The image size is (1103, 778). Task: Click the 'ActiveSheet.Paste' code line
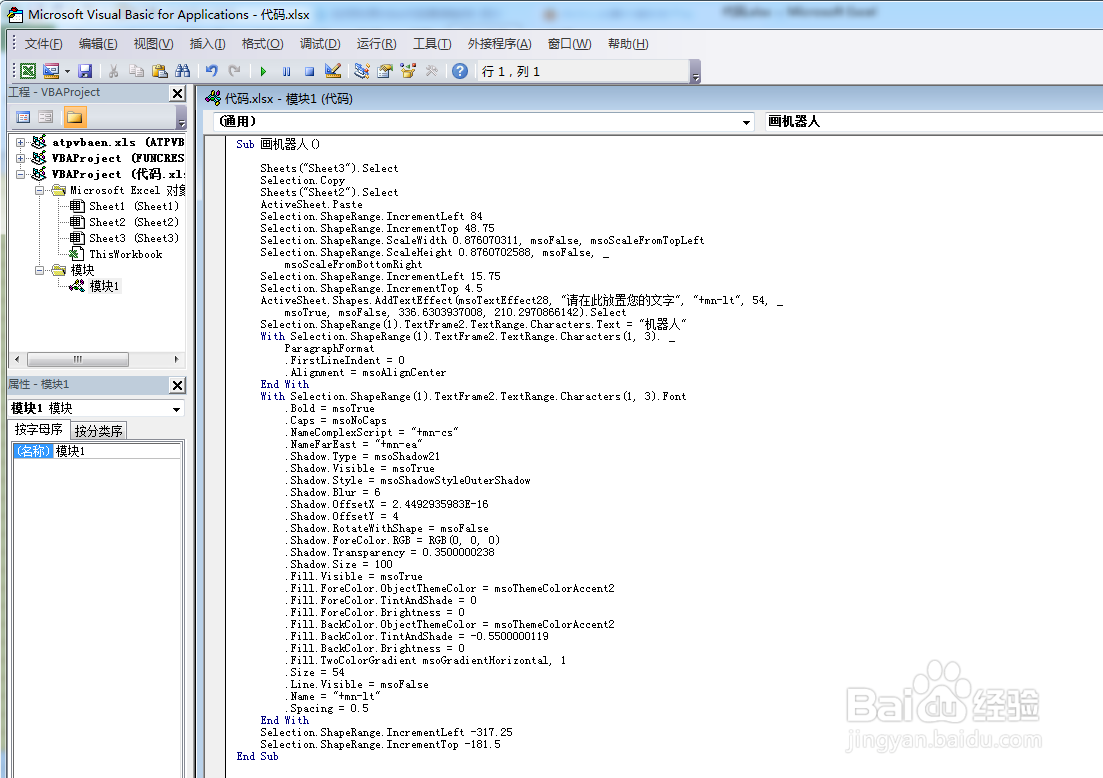[312, 204]
